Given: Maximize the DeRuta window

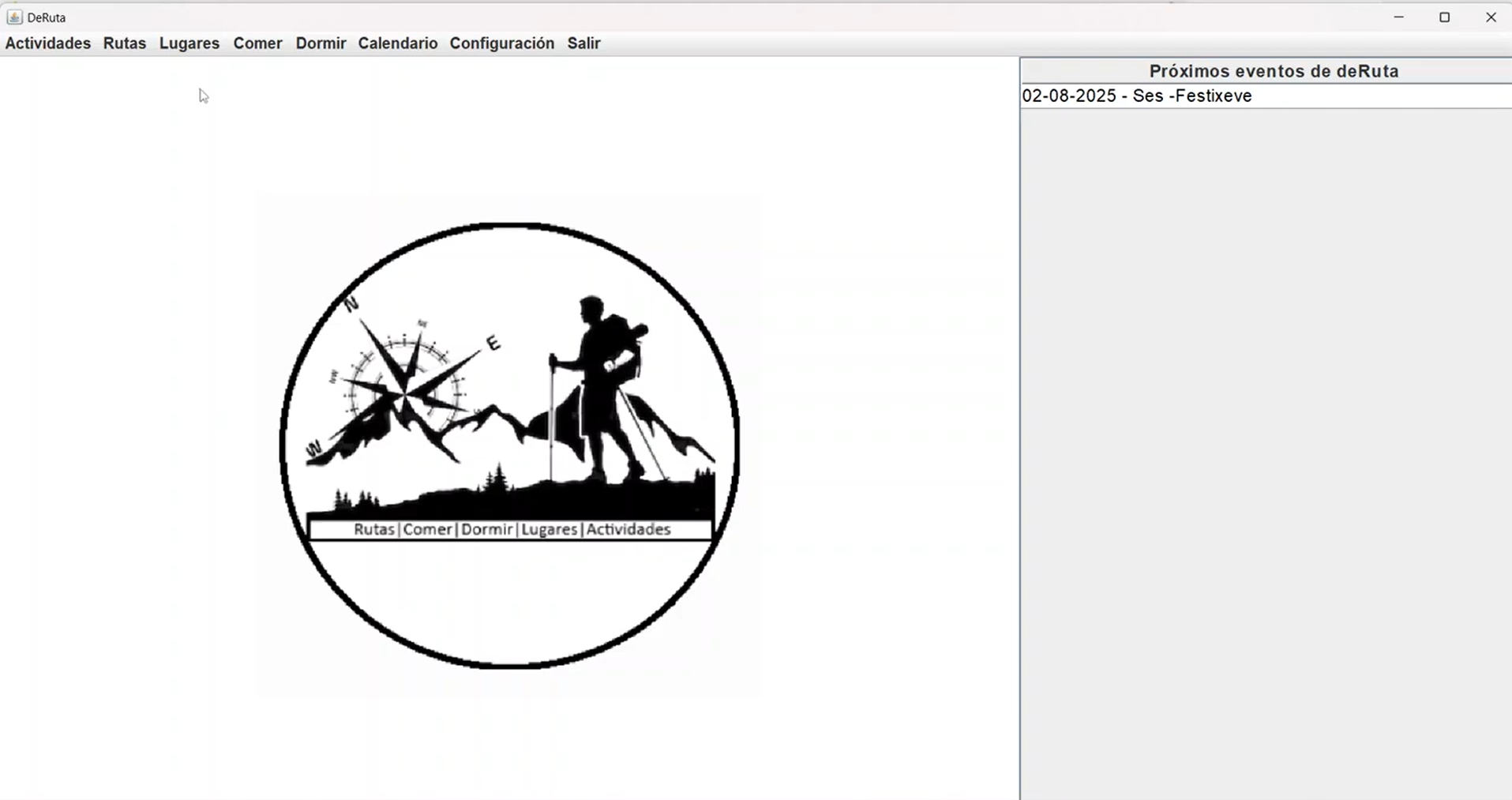Looking at the screenshot, I should pyautogui.click(x=1444, y=17).
